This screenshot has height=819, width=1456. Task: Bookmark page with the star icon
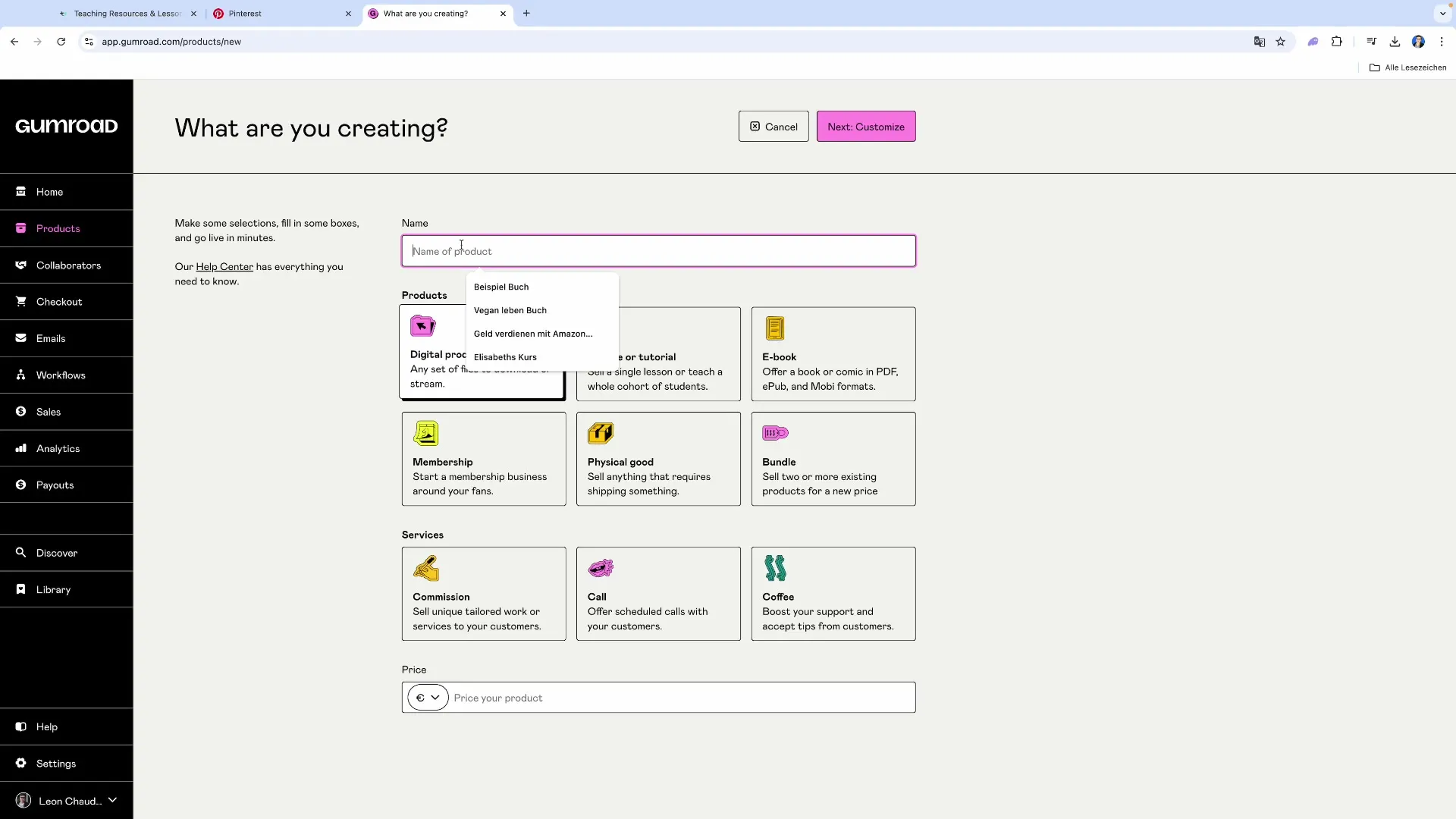coord(1281,42)
